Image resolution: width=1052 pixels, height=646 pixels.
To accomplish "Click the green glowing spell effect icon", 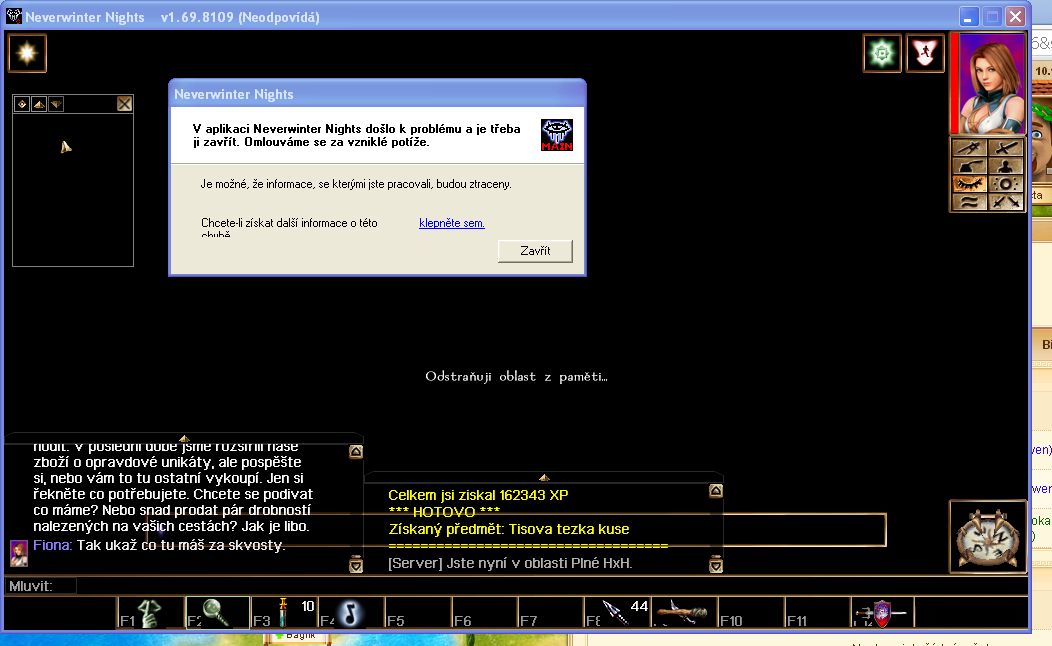I will [x=882, y=53].
